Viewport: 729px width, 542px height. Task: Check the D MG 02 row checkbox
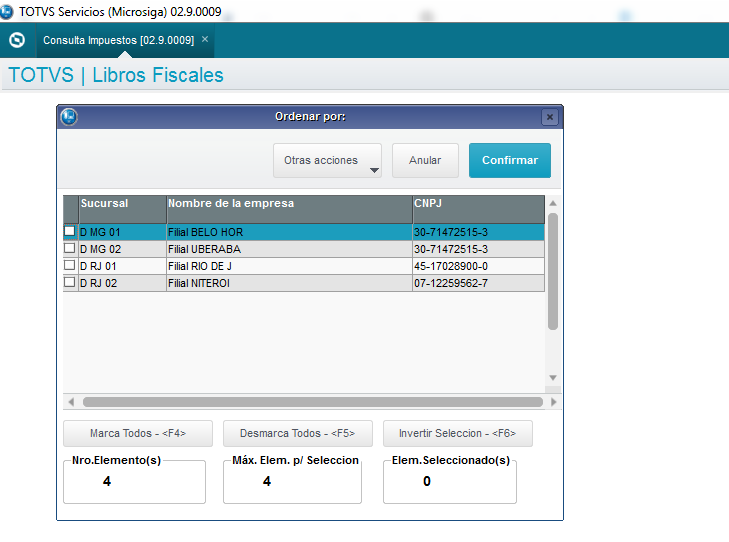coord(69,248)
